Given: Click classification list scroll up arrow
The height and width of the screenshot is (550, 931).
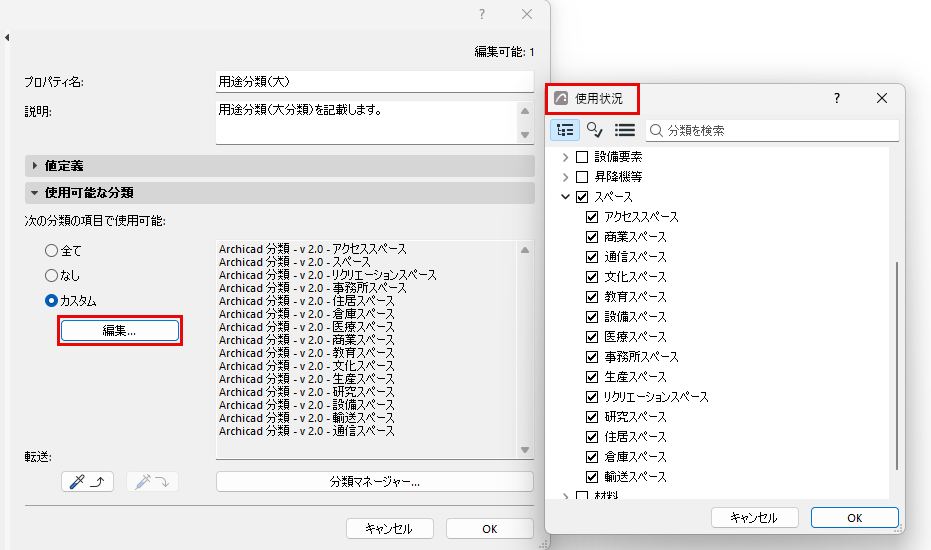Looking at the screenshot, I should 525,250.
